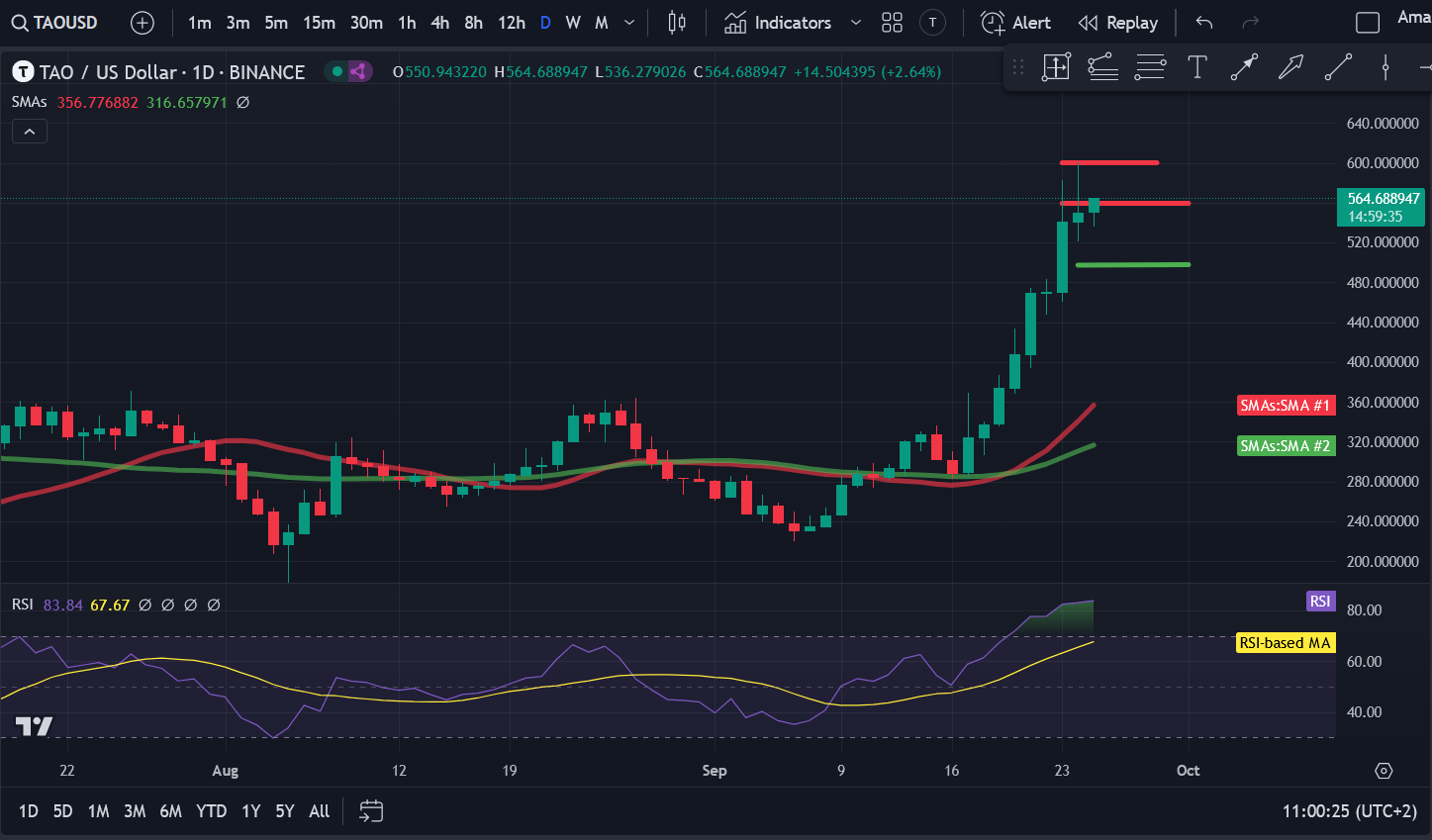Choose the 8h interval
Viewport: 1432px width, 840px height.
[x=474, y=23]
